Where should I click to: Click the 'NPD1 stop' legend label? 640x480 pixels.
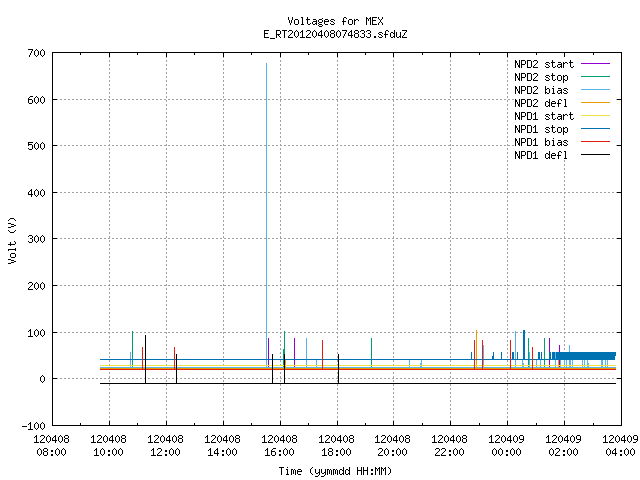pyautogui.click(x=541, y=129)
